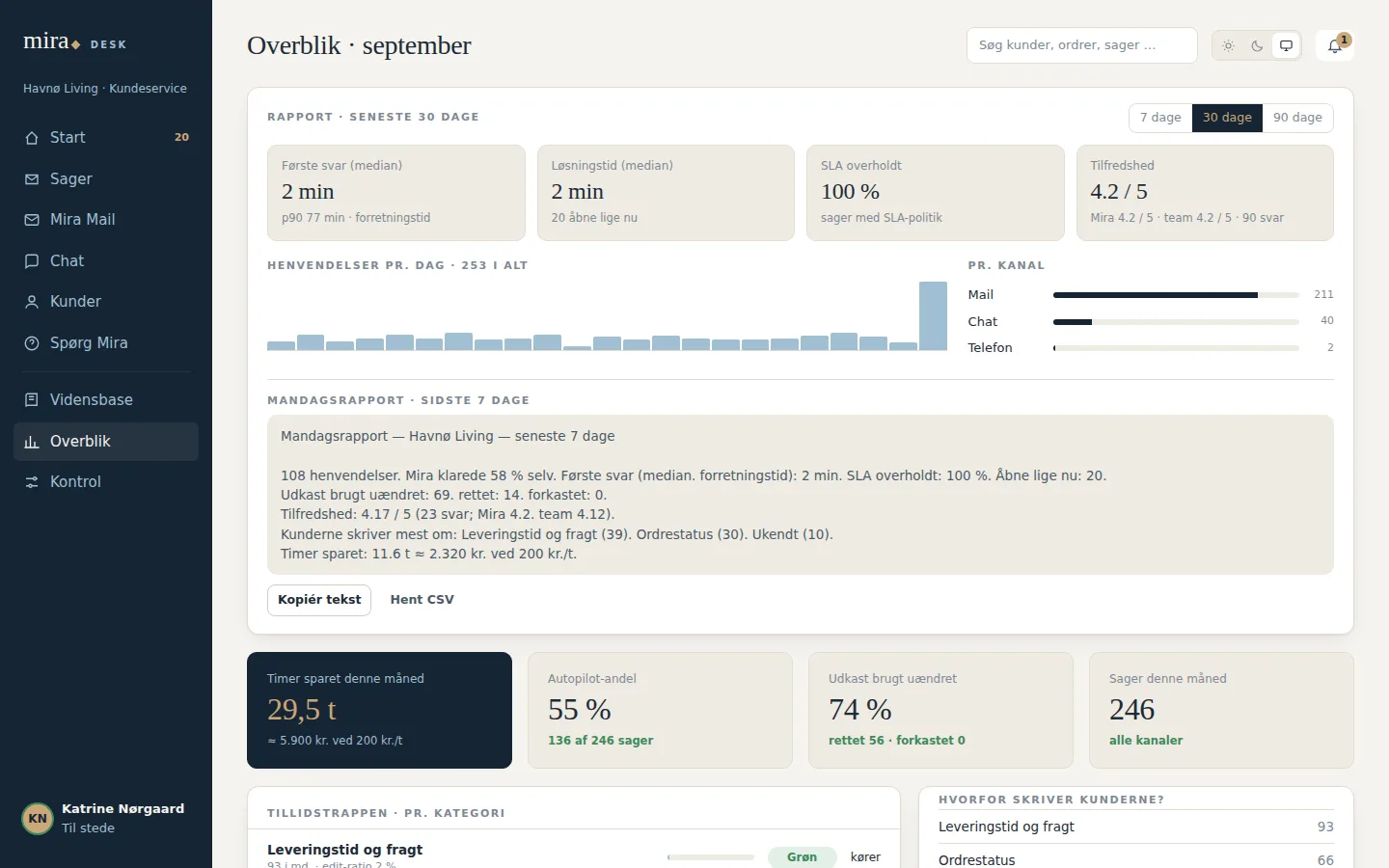Open notifications bell icon

(1335, 45)
